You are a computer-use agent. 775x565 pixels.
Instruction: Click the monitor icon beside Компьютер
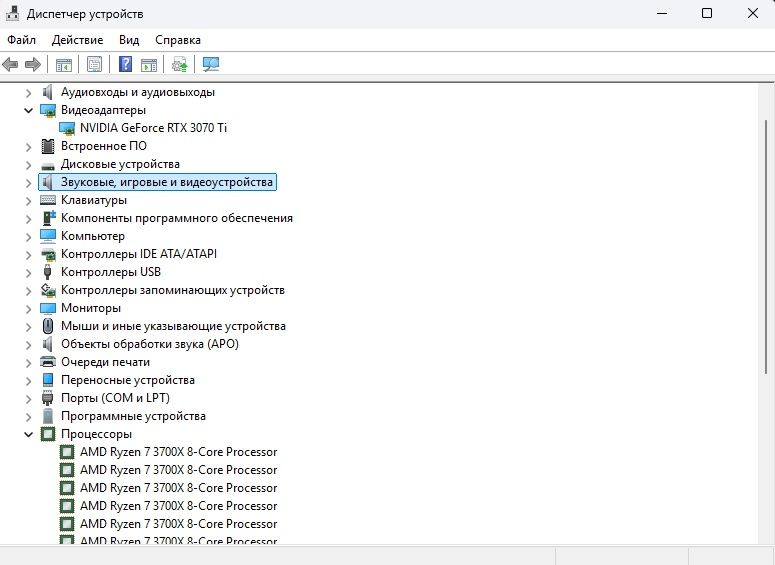click(x=48, y=236)
